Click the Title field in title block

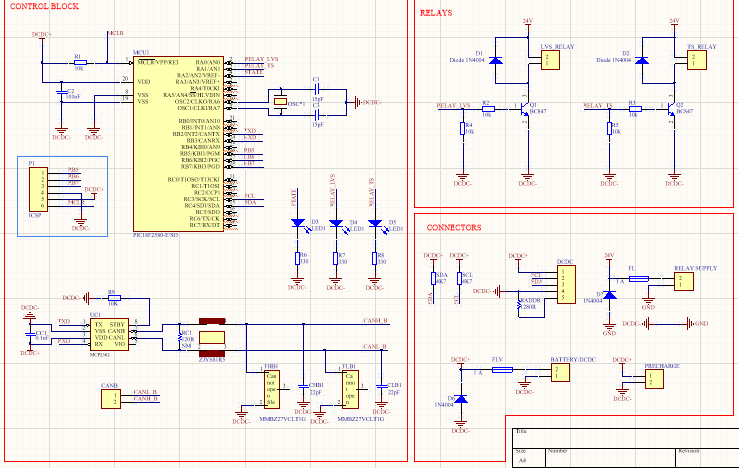[x=625, y=438]
